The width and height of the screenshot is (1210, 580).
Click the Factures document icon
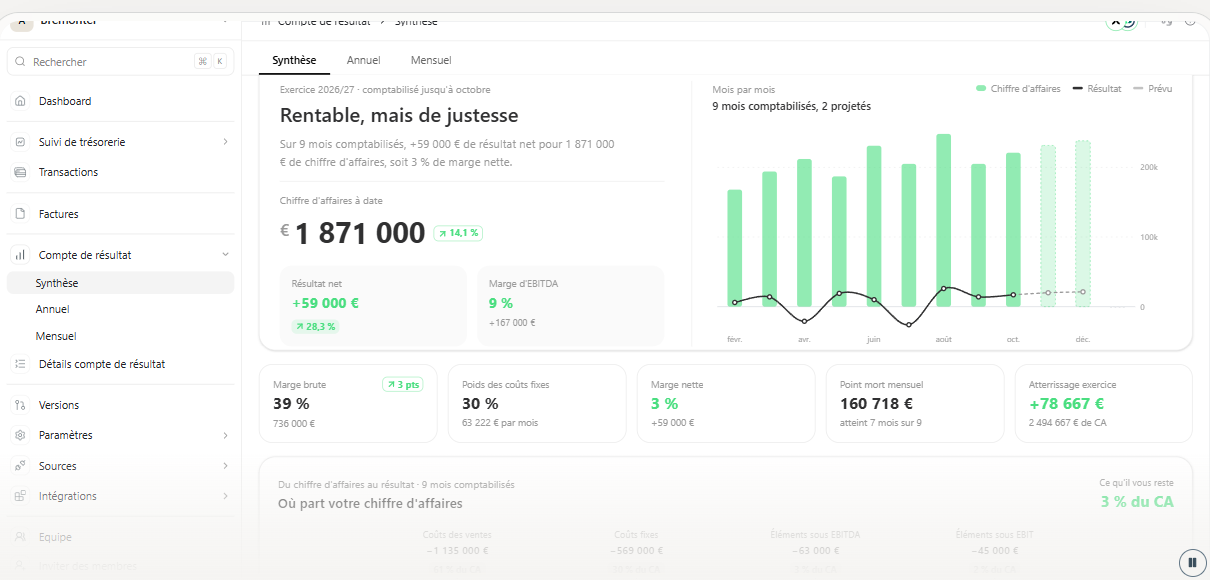(x=20, y=214)
